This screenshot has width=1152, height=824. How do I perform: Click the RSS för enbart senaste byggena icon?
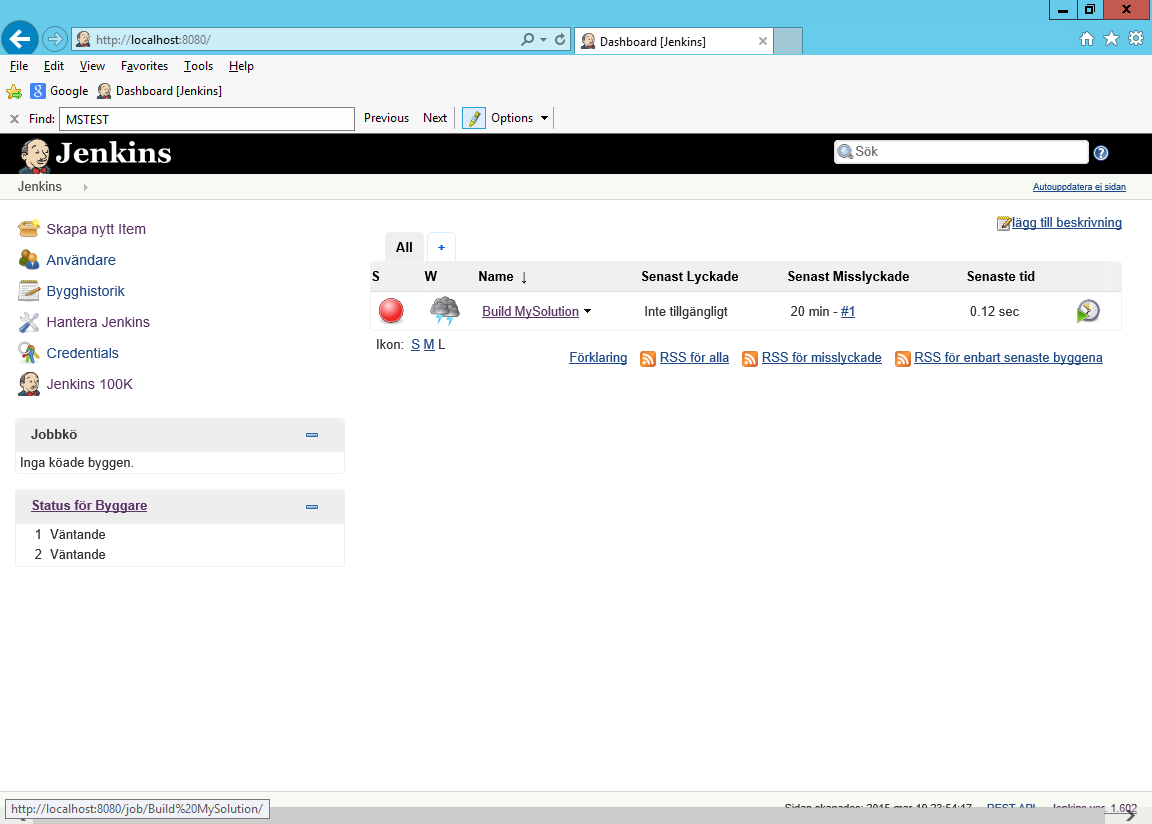tap(902, 358)
